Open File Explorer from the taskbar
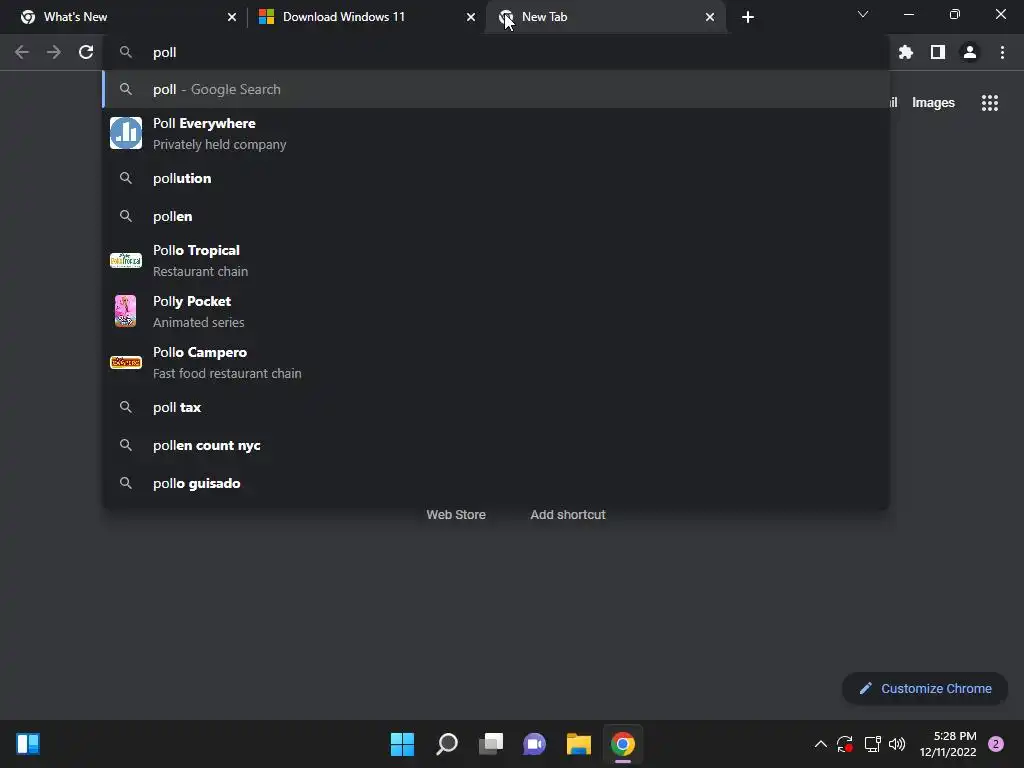 coord(579,744)
